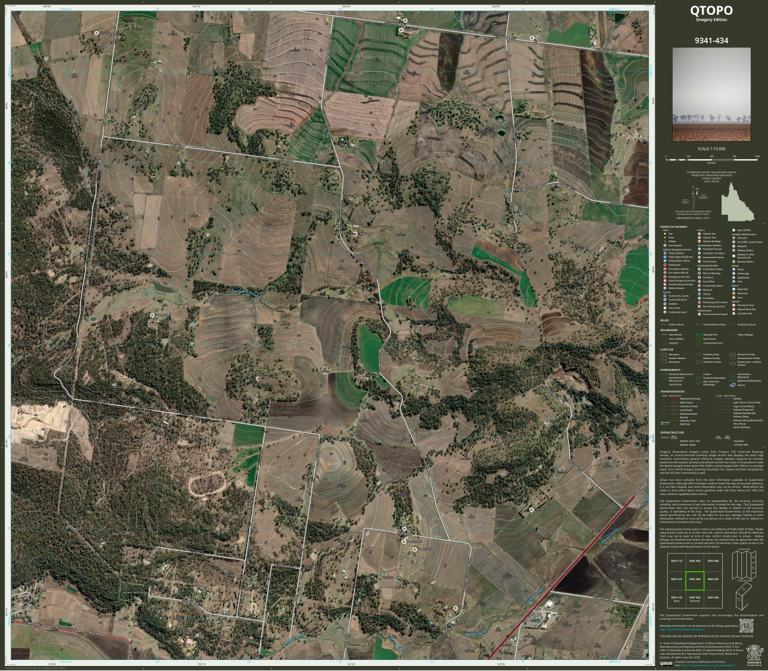Click the Queensland state locator map

[x=738, y=202]
